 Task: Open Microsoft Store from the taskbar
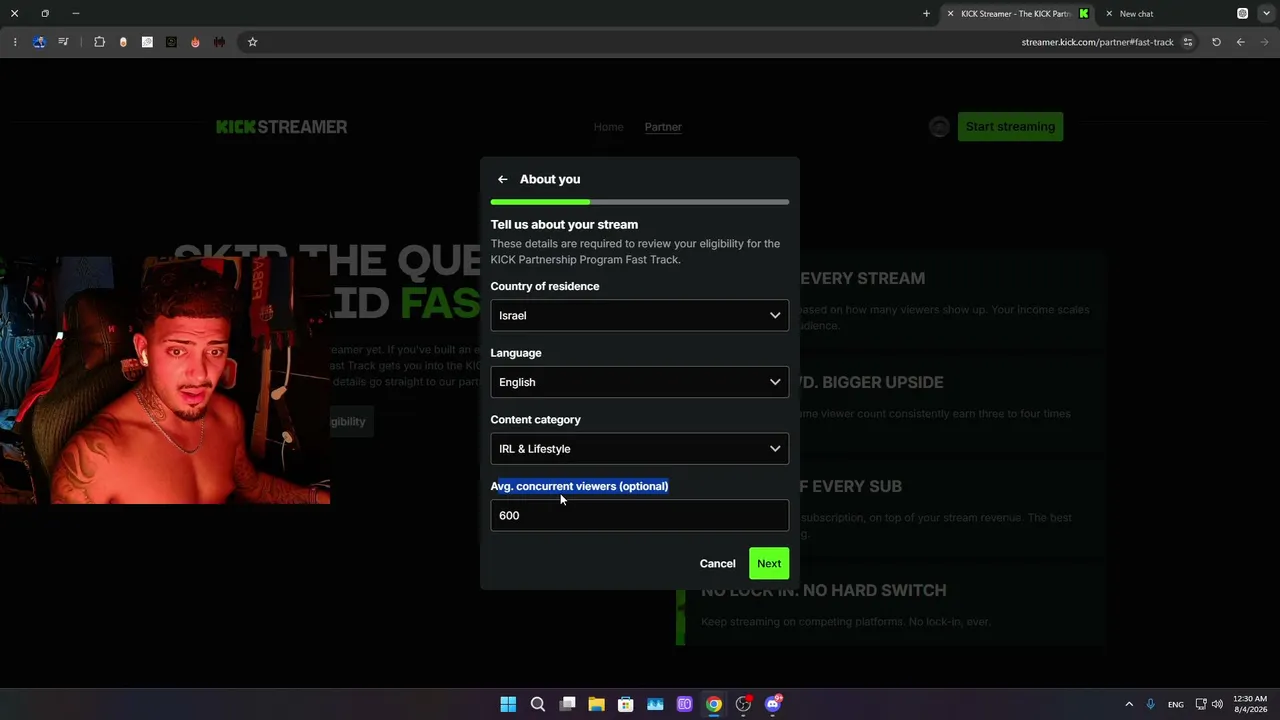click(625, 704)
